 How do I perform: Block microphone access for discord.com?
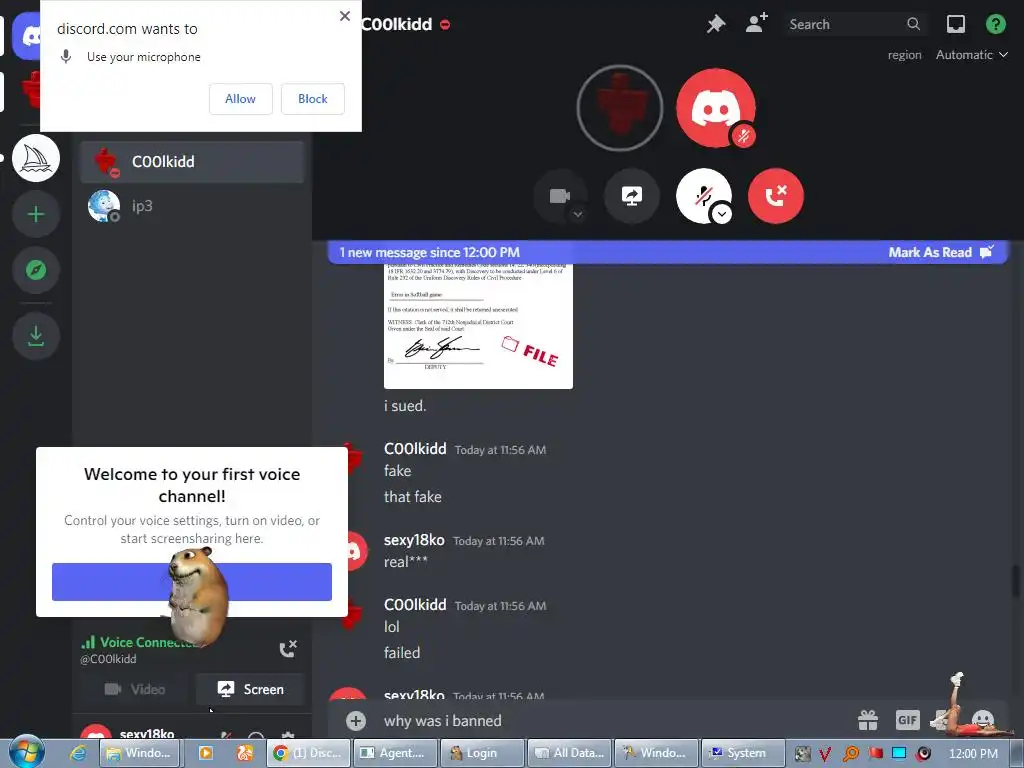pos(313,99)
